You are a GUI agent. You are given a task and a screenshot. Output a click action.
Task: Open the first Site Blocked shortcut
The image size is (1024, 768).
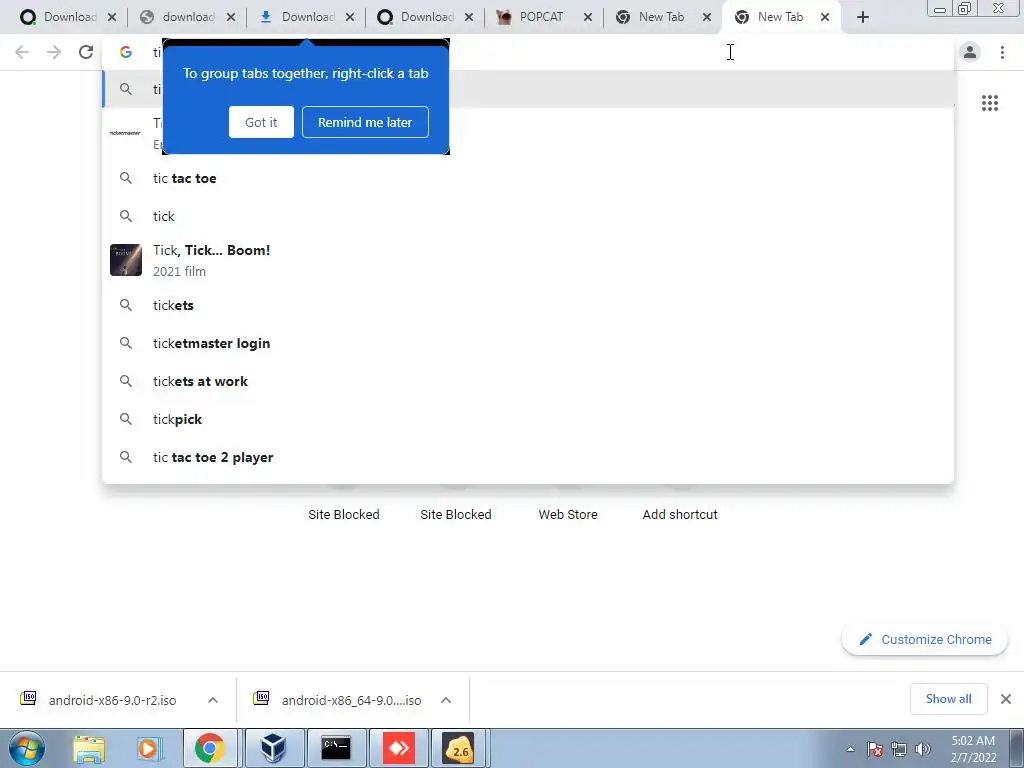(344, 514)
